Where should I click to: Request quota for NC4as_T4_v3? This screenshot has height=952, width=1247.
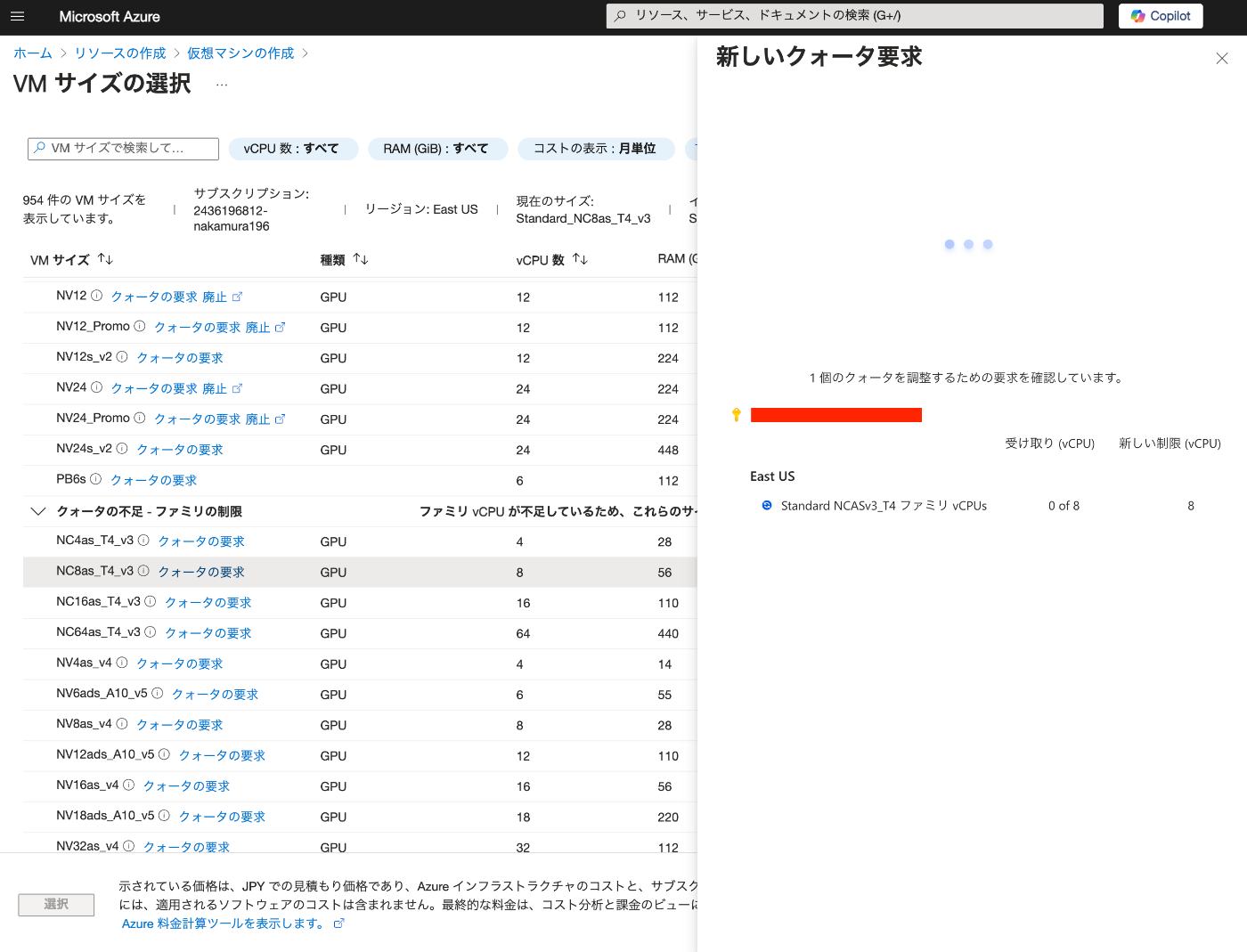(x=201, y=541)
